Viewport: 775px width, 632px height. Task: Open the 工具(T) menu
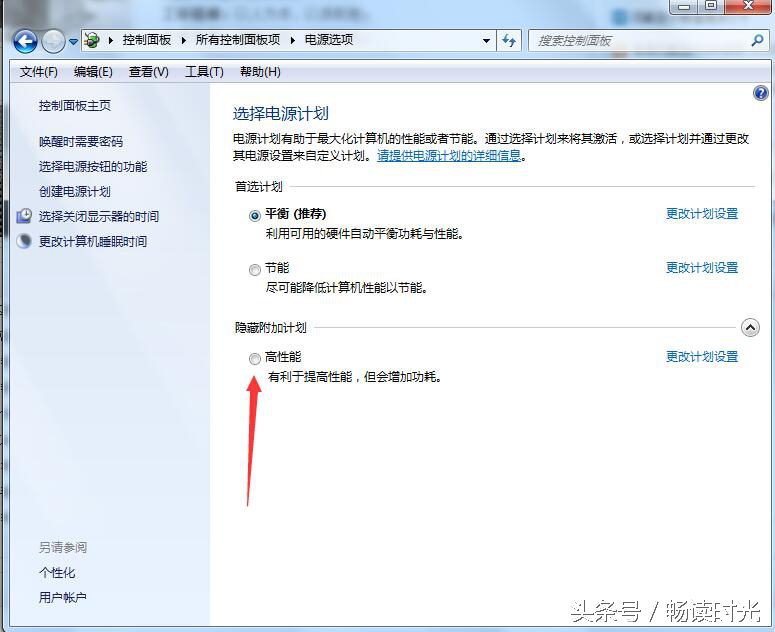pos(204,72)
